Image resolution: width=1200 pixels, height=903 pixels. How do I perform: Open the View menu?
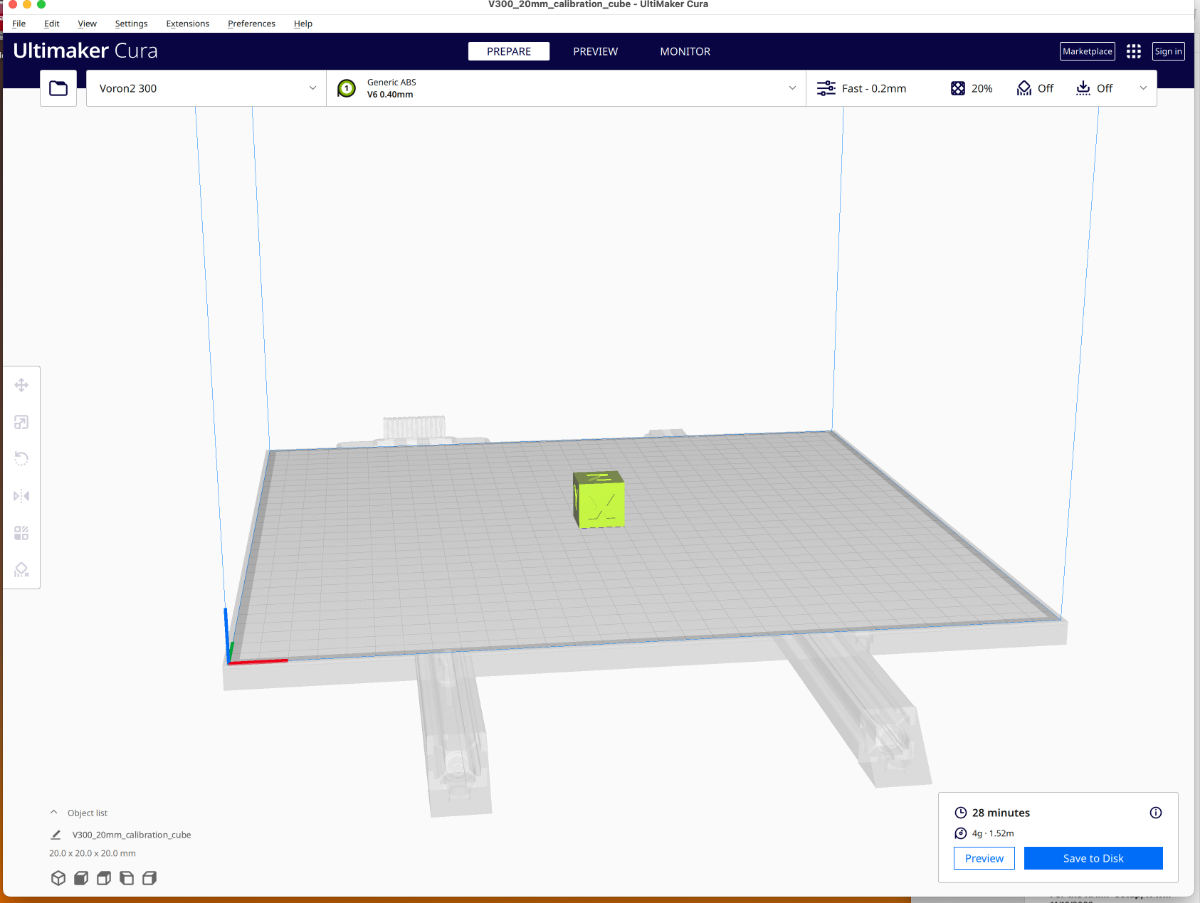click(x=87, y=23)
